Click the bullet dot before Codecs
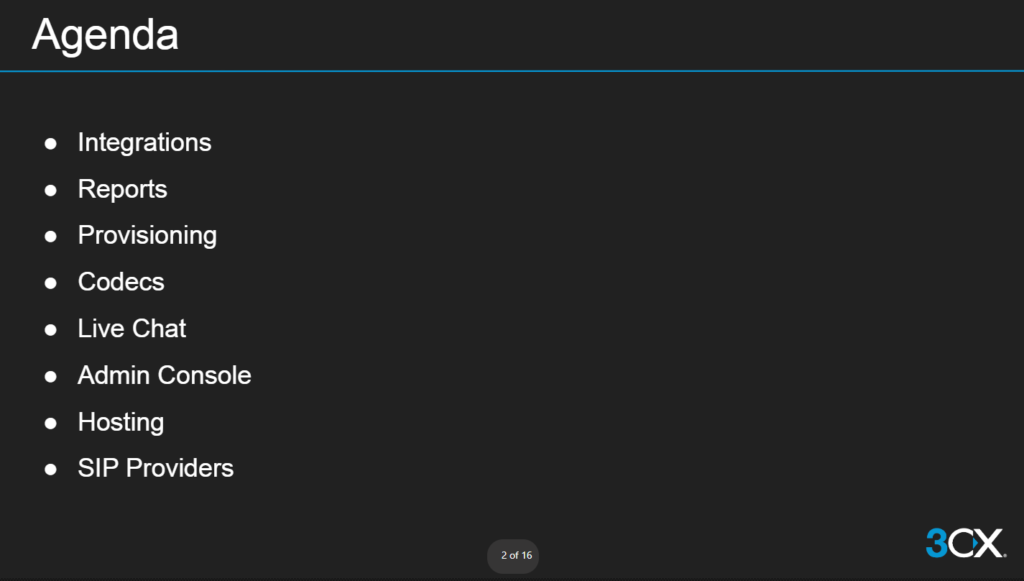The width and height of the screenshot is (1024, 581). point(50,283)
